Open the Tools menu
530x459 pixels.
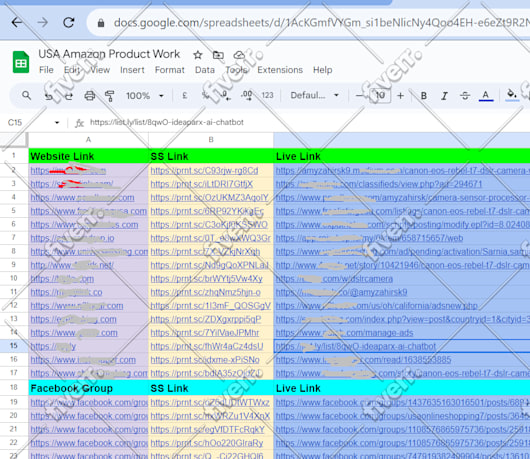(236, 70)
